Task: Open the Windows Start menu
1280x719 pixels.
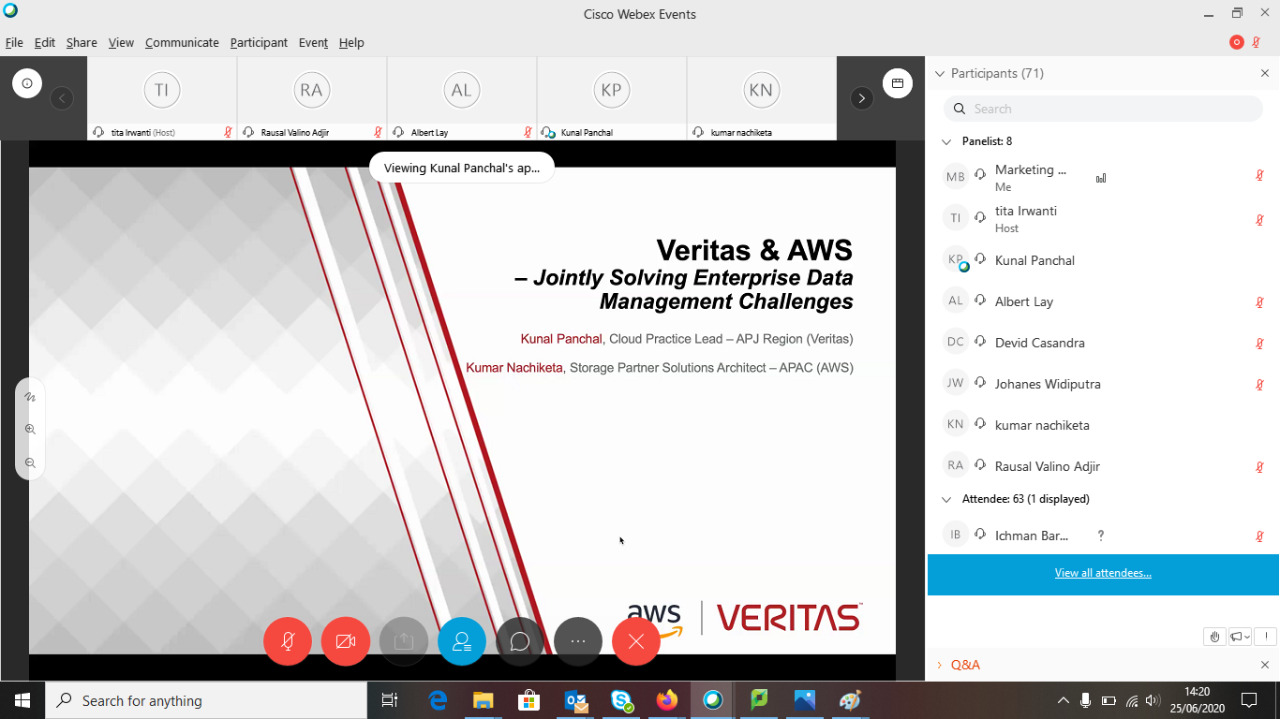Action: click(22, 700)
